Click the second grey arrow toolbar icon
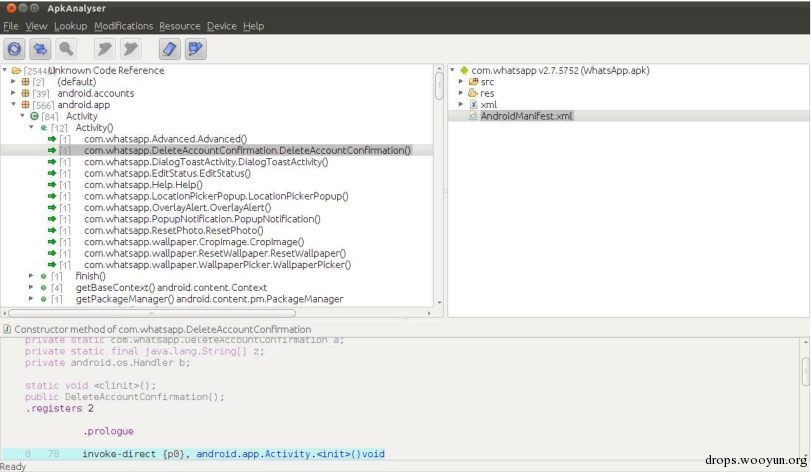811x472 pixels. click(130, 49)
